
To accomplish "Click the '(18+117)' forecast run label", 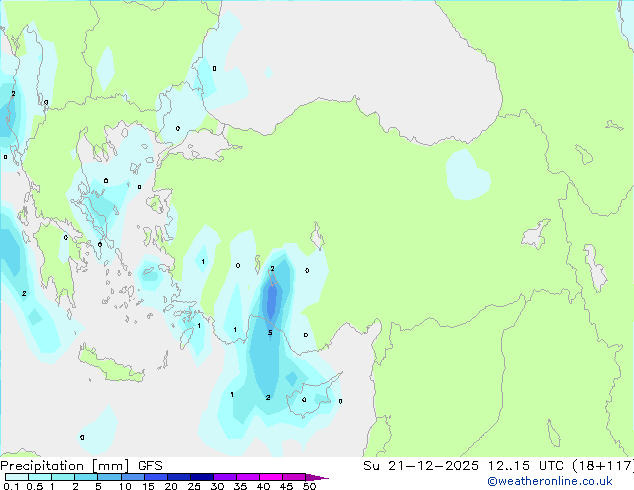I will [602, 466].
